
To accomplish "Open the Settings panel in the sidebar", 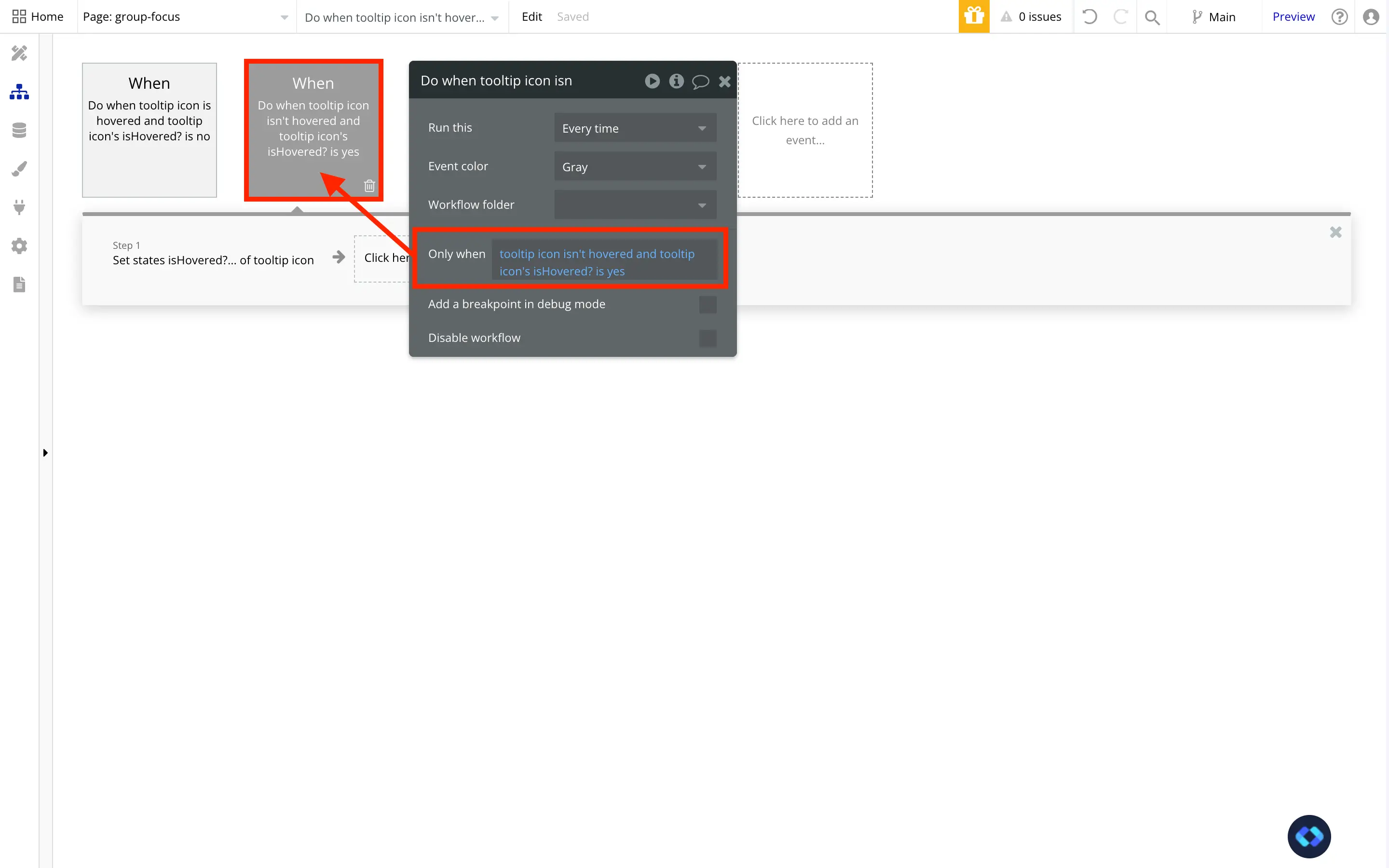I will [x=19, y=246].
